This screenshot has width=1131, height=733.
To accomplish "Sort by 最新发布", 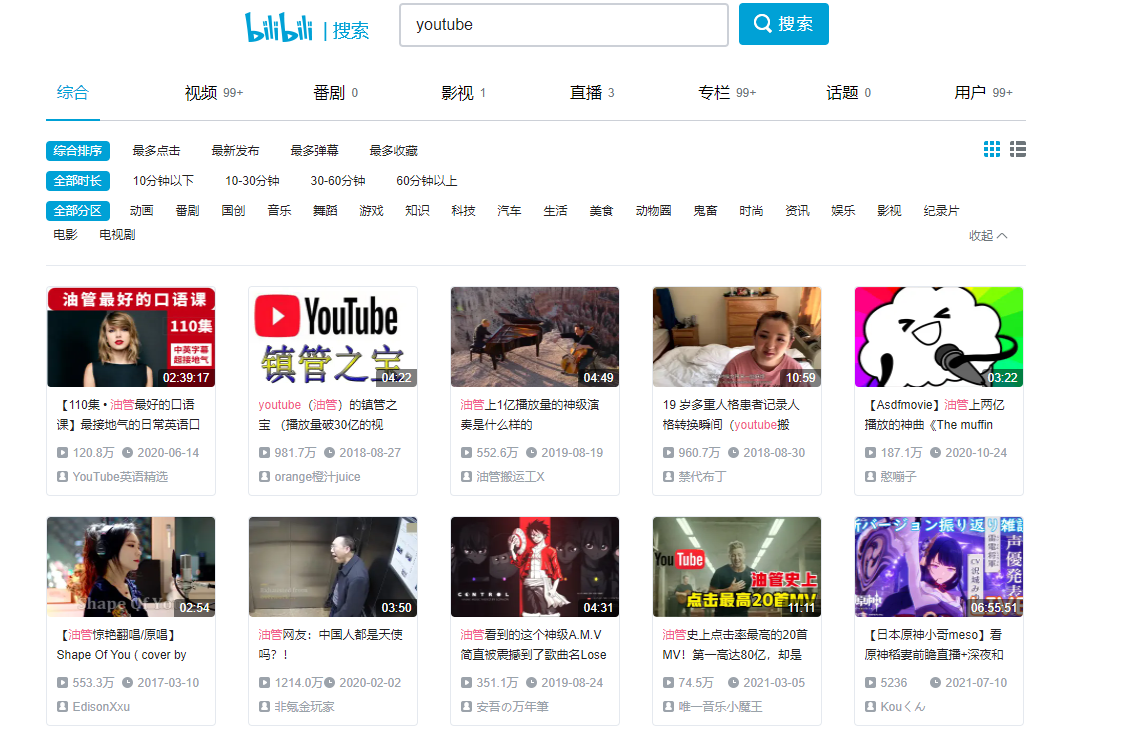I will coord(235,150).
